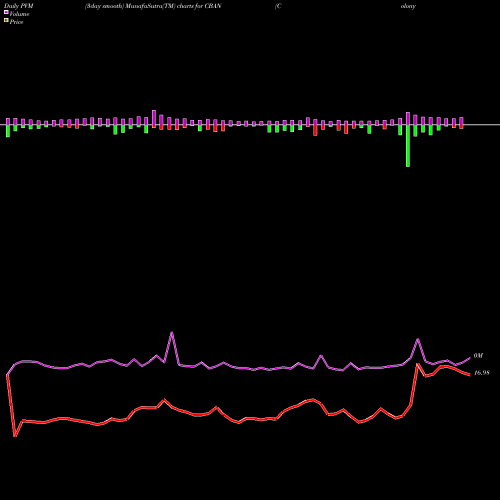Select the 'Volume' legend label
The image size is (500, 500).
(19, 14)
